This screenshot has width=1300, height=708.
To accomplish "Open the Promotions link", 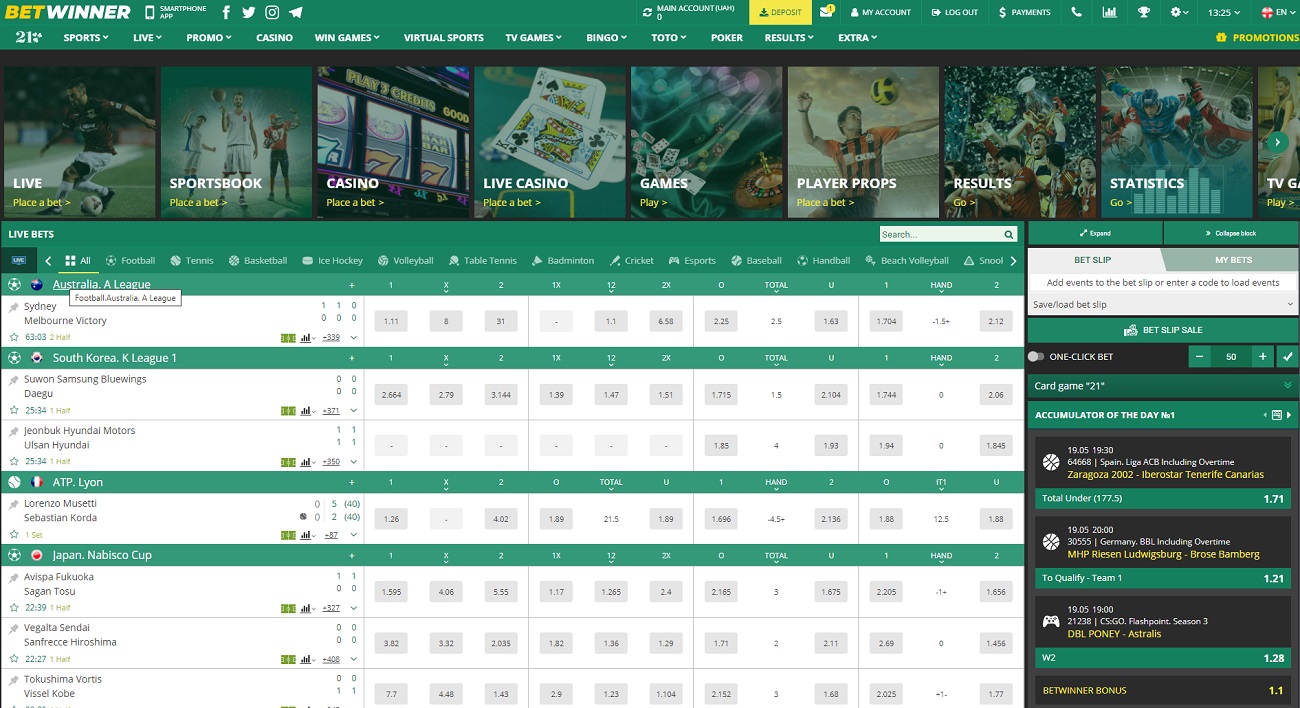I will 1257,38.
